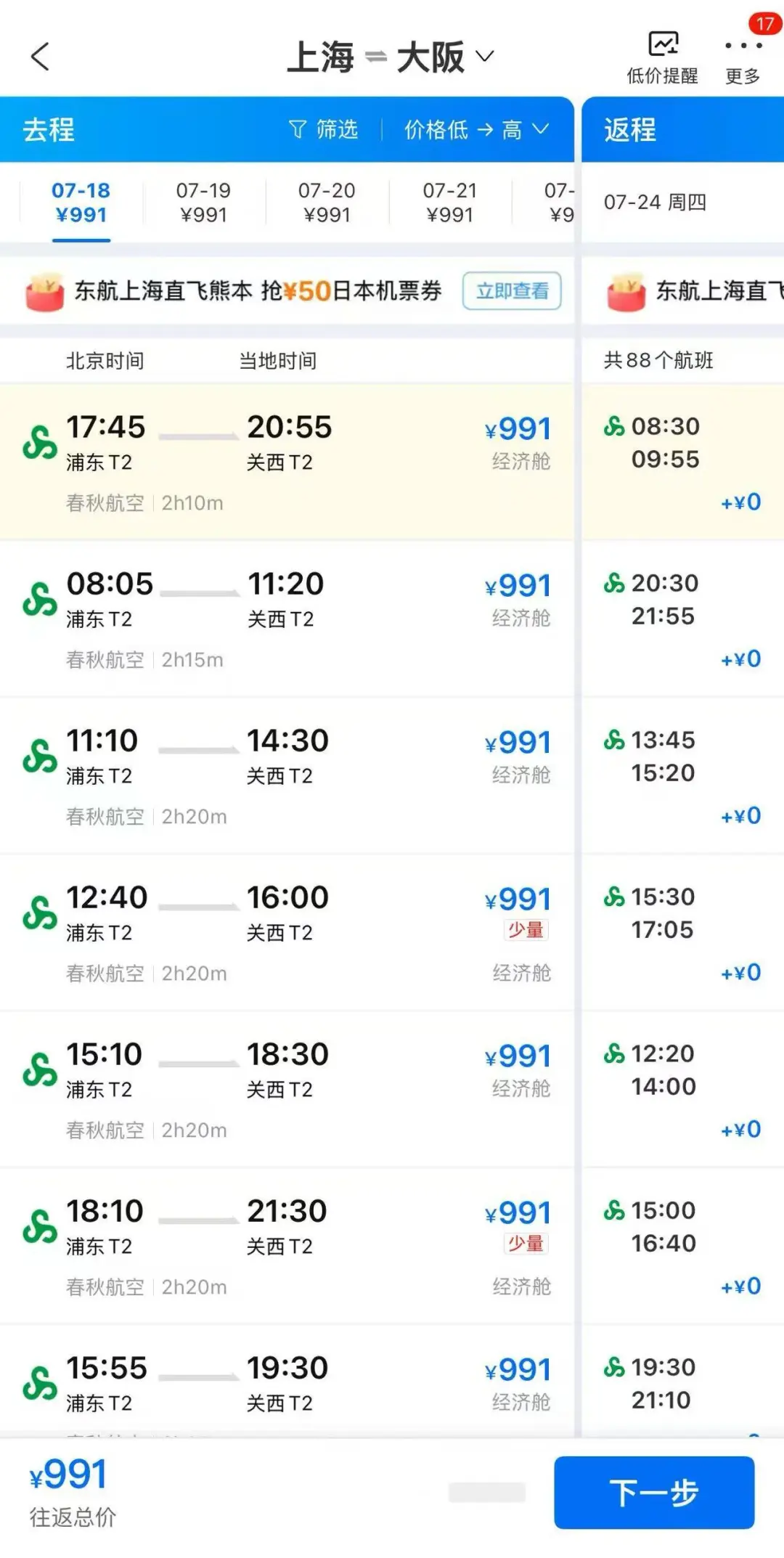This screenshot has width=784, height=1558.
Task: Select the 07-19 date tab
Action: 203,203
